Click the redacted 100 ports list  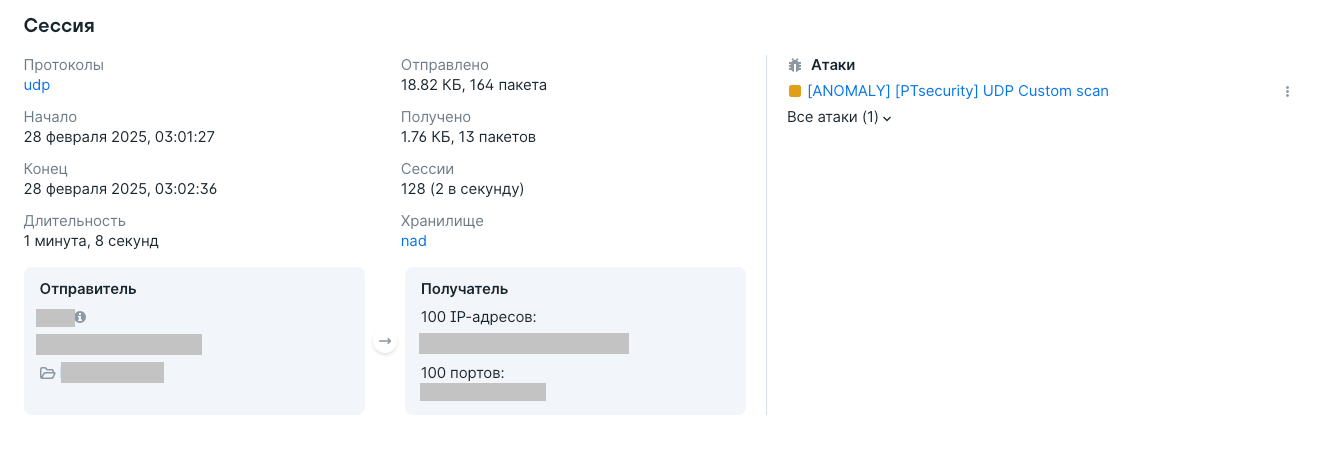[483, 392]
